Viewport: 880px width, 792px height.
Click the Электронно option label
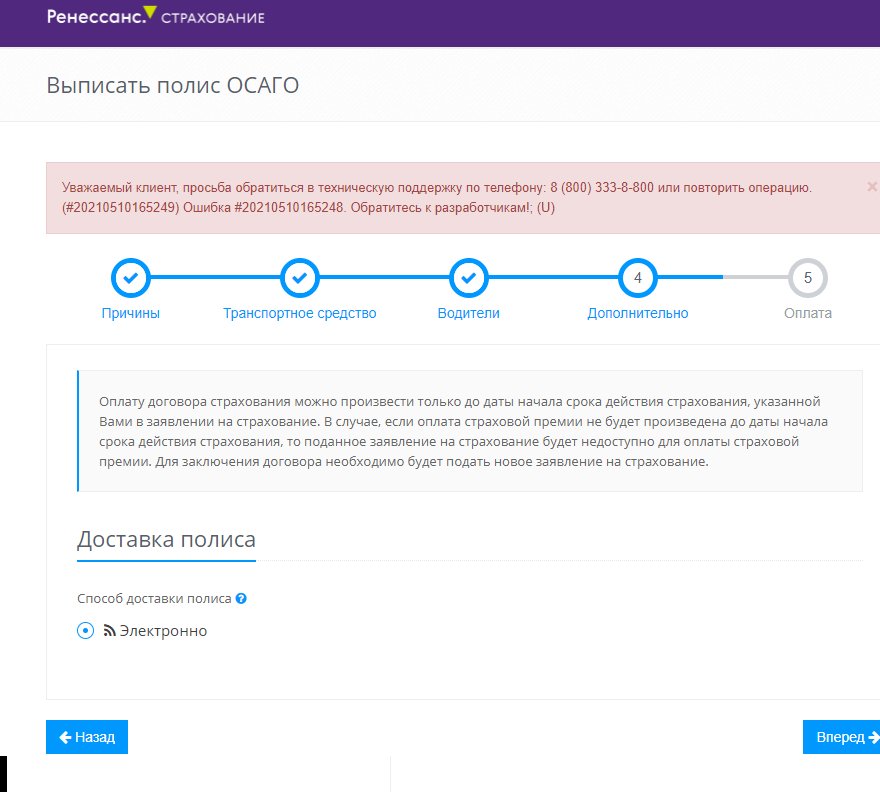(163, 631)
